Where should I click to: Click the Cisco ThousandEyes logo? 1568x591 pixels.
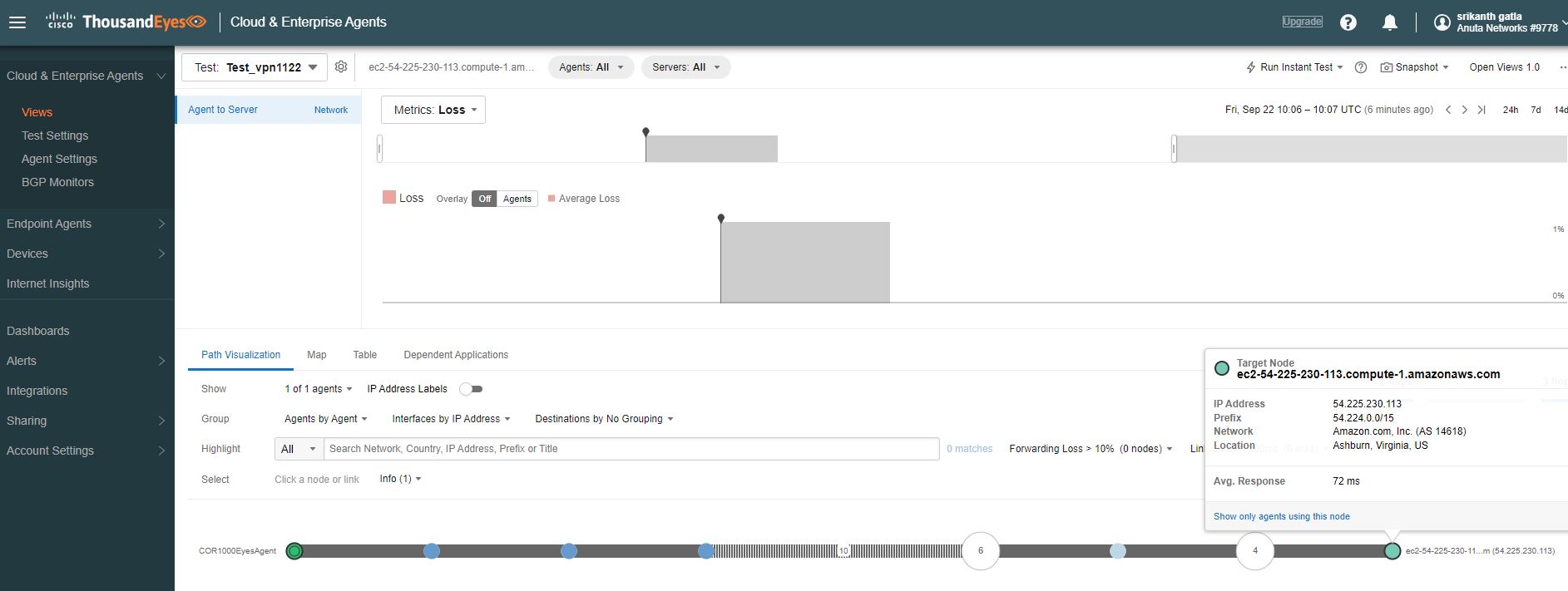pyautogui.click(x=126, y=22)
